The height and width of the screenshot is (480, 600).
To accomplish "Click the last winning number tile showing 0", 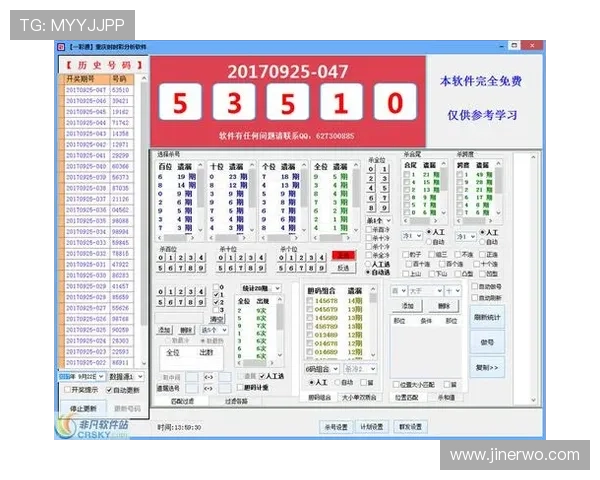I will point(395,102).
